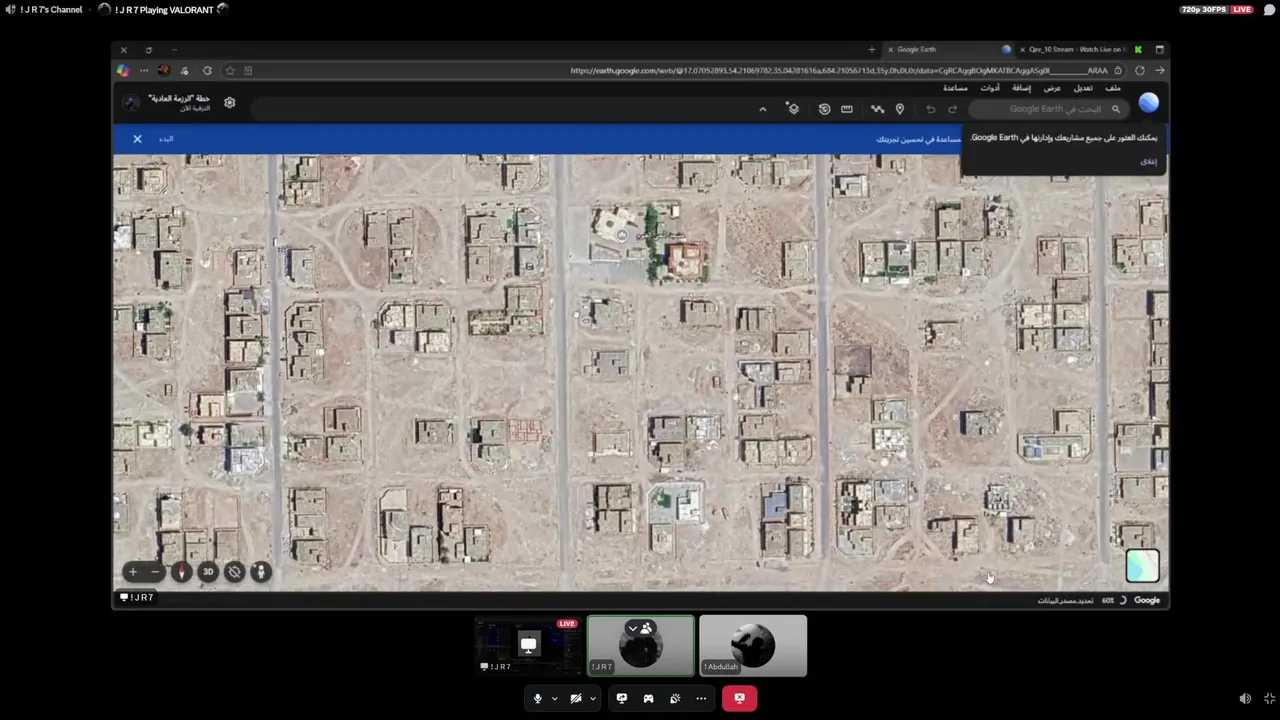
Task: Activate the Street View pegman
Action: [x=260, y=572]
